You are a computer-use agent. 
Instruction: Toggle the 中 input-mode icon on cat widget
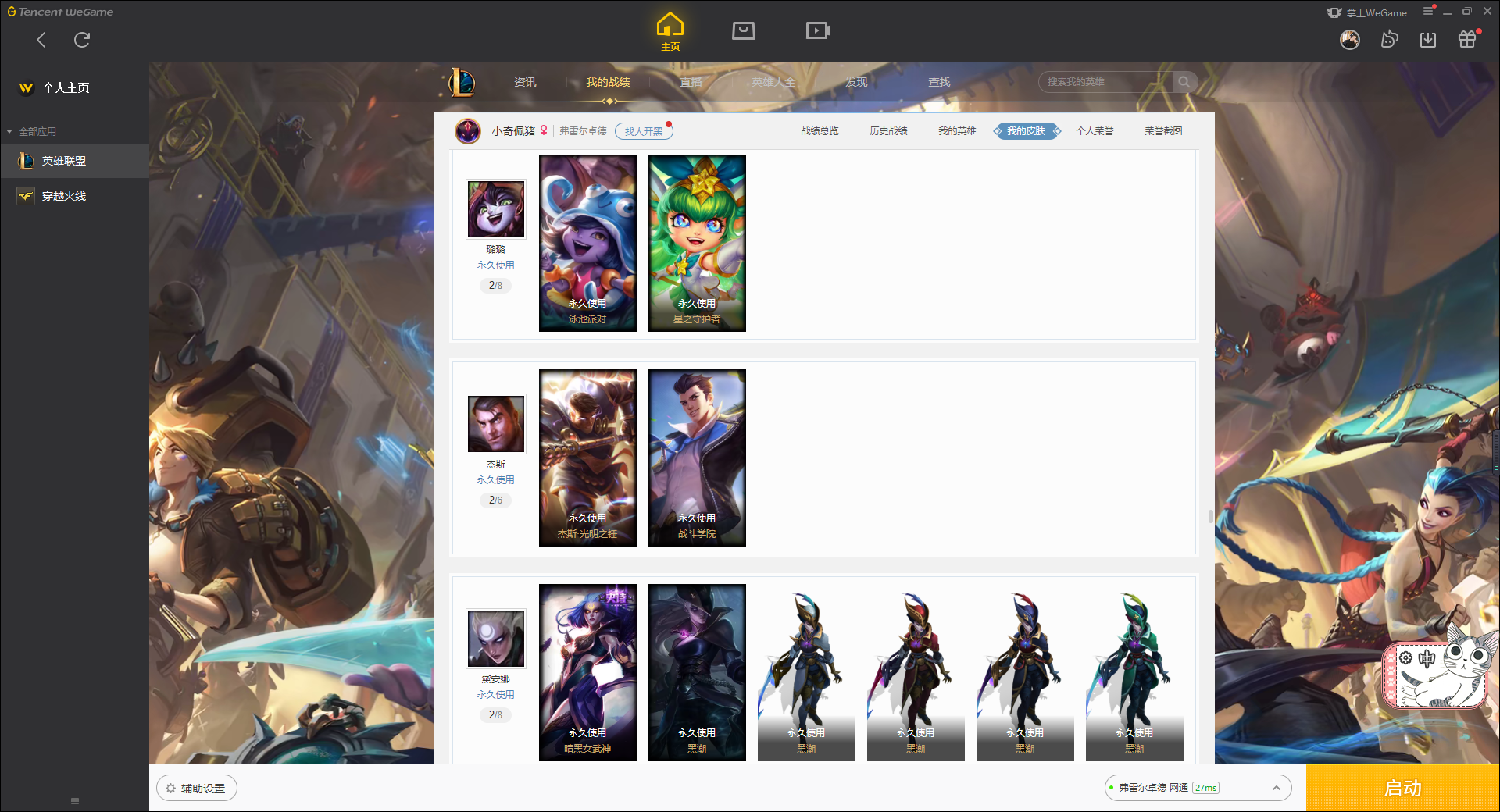(x=1427, y=658)
